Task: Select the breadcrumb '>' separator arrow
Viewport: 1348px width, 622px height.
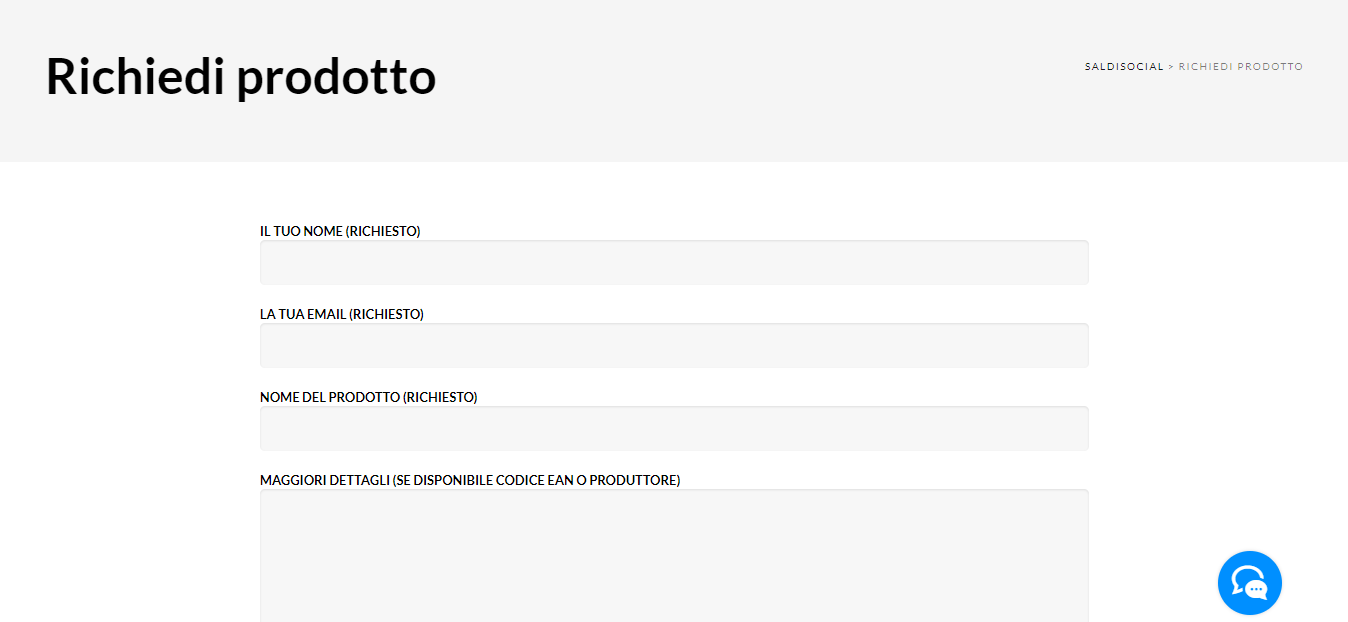Action: click(1171, 67)
